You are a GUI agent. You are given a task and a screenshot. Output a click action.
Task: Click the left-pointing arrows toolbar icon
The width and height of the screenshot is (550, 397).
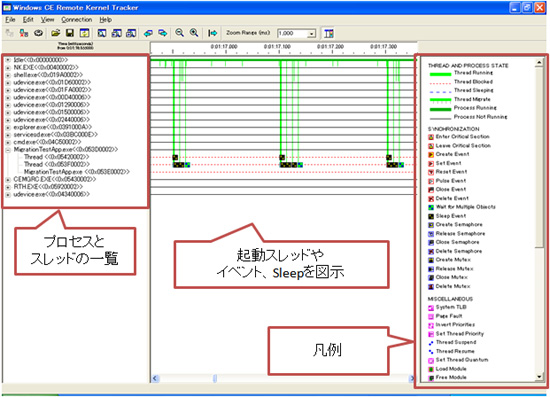[x=148, y=33]
